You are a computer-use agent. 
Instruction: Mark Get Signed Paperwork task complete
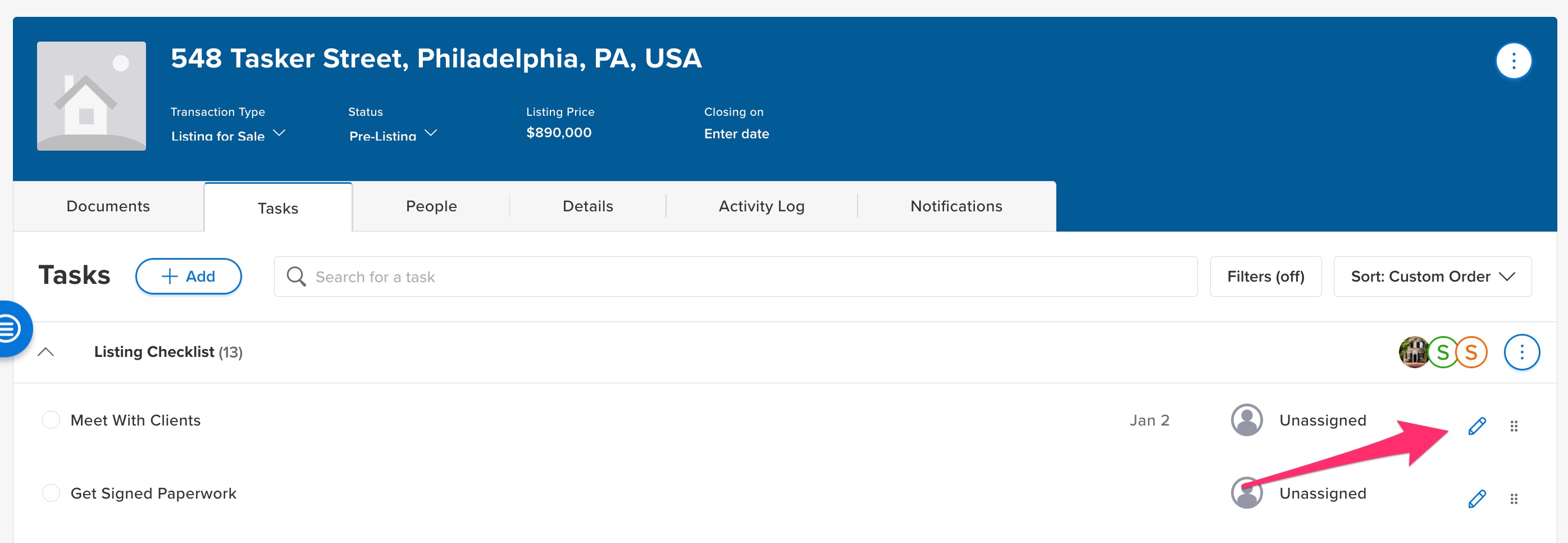[x=51, y=492]
